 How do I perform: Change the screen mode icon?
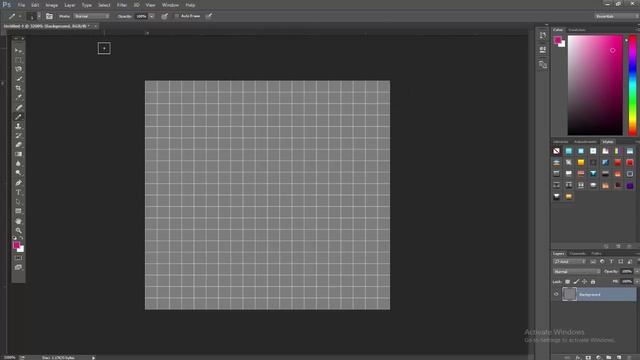[x=18, y=267]
